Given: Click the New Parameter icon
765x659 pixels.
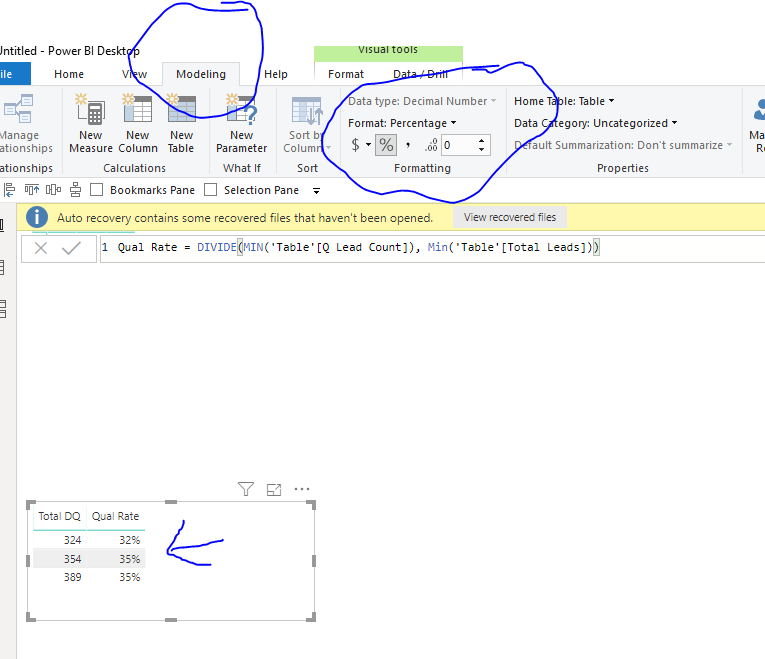Looking at the screenshot, I should coord(241,108).
